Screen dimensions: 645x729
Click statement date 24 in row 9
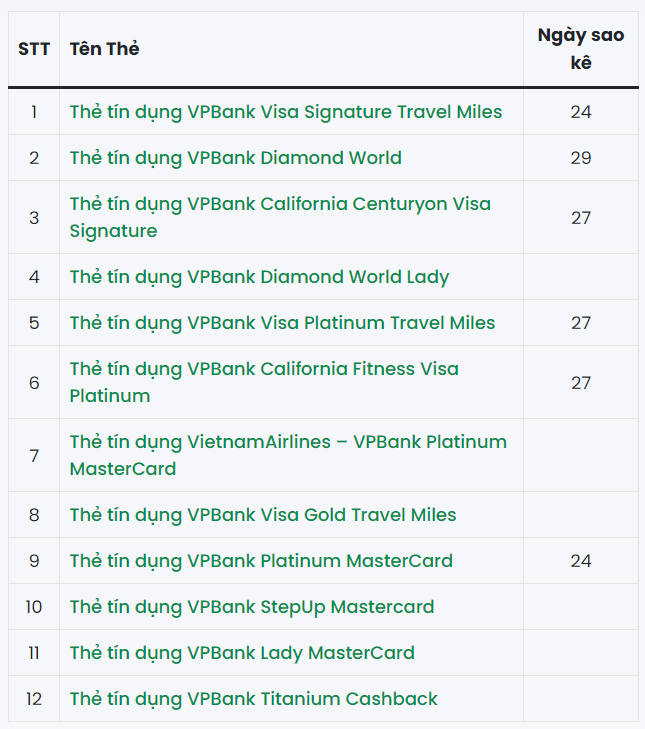point(581,561)
